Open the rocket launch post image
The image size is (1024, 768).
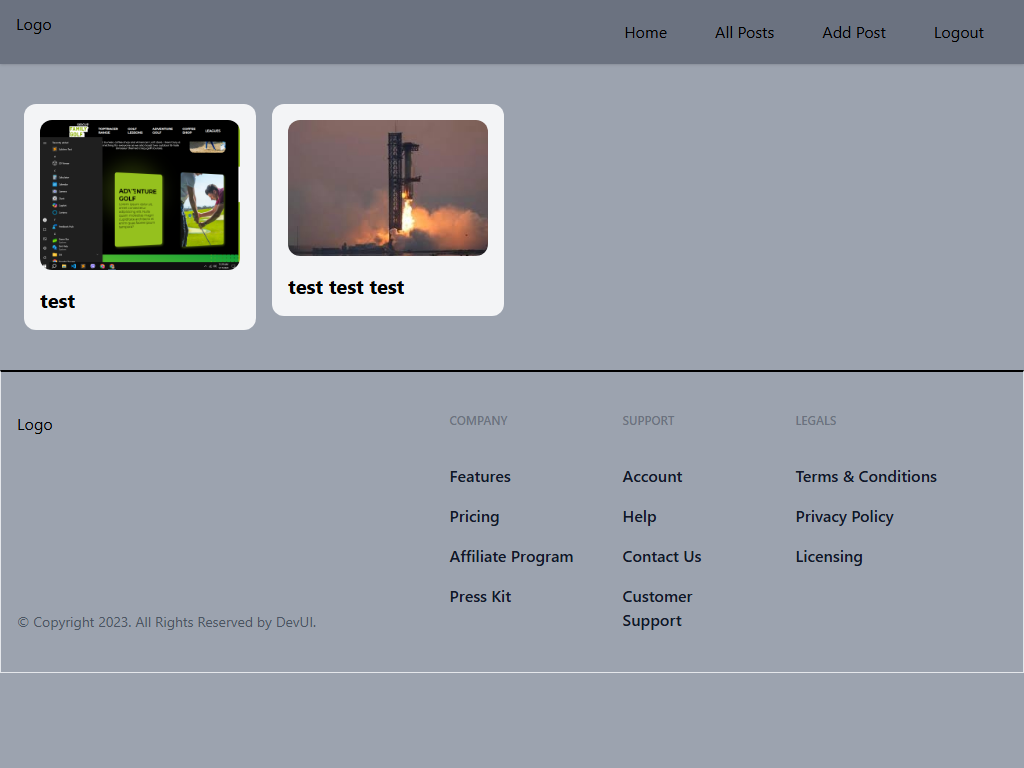pos(388,188)
